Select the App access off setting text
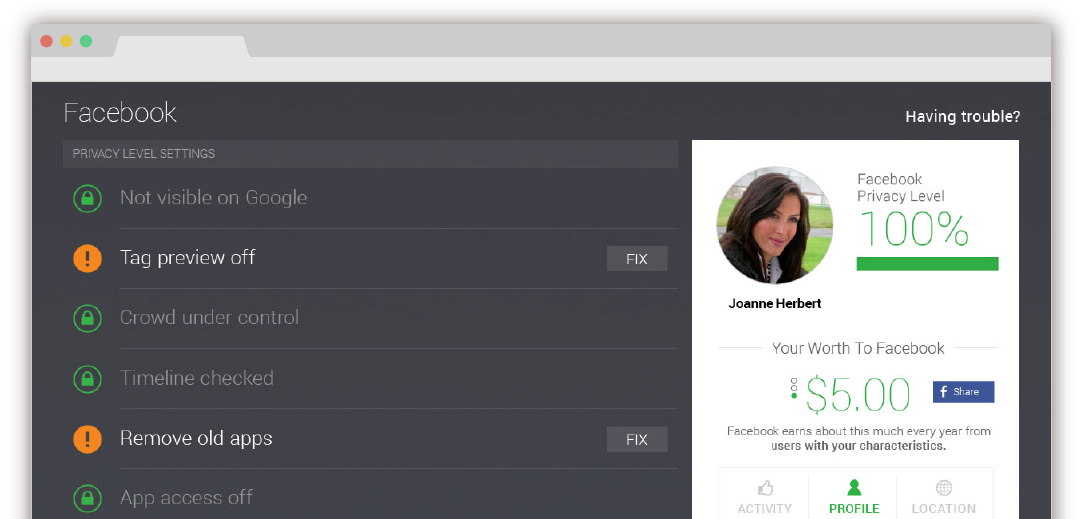This screenshot has width=1092, height=519. (x=186, y=497)
